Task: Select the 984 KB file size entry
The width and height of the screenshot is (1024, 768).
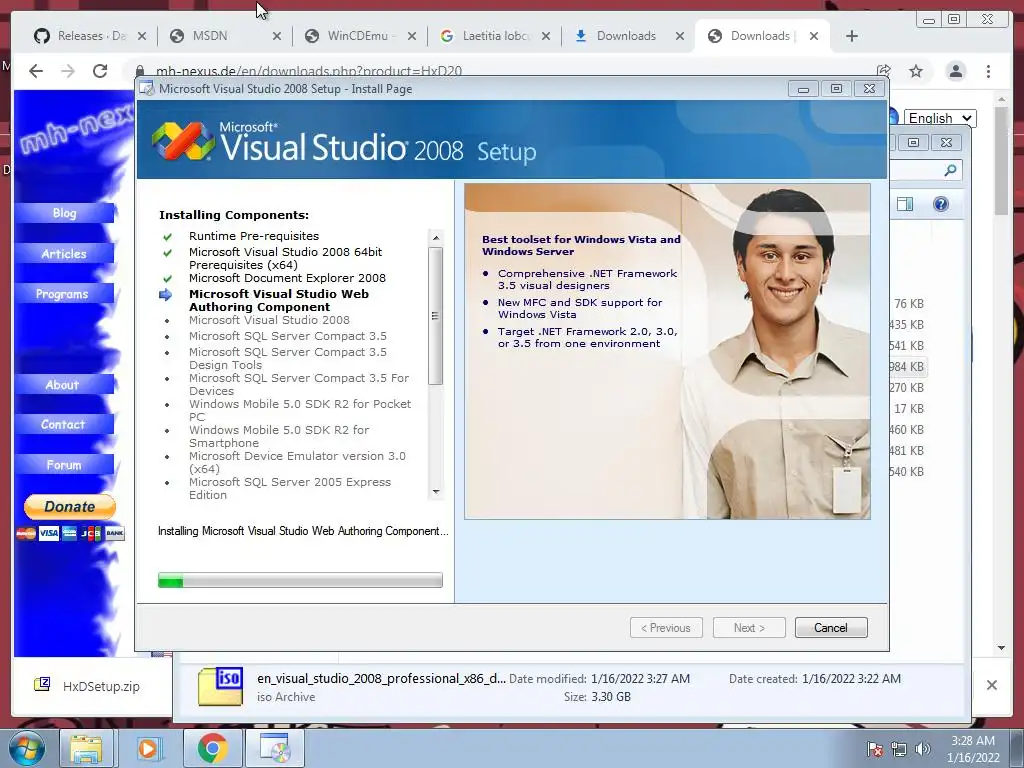Action: pyautogui.click(x=908, y=366)
